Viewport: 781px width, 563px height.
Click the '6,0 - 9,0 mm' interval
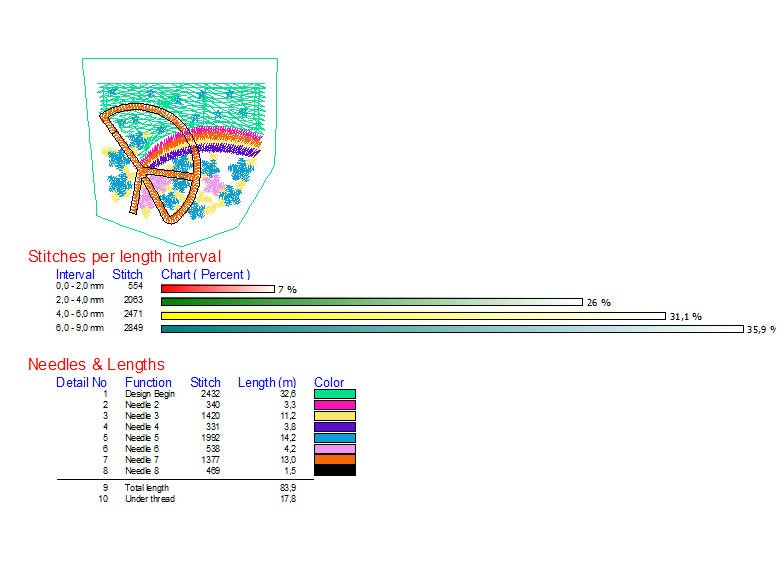[x=80, y=328]
